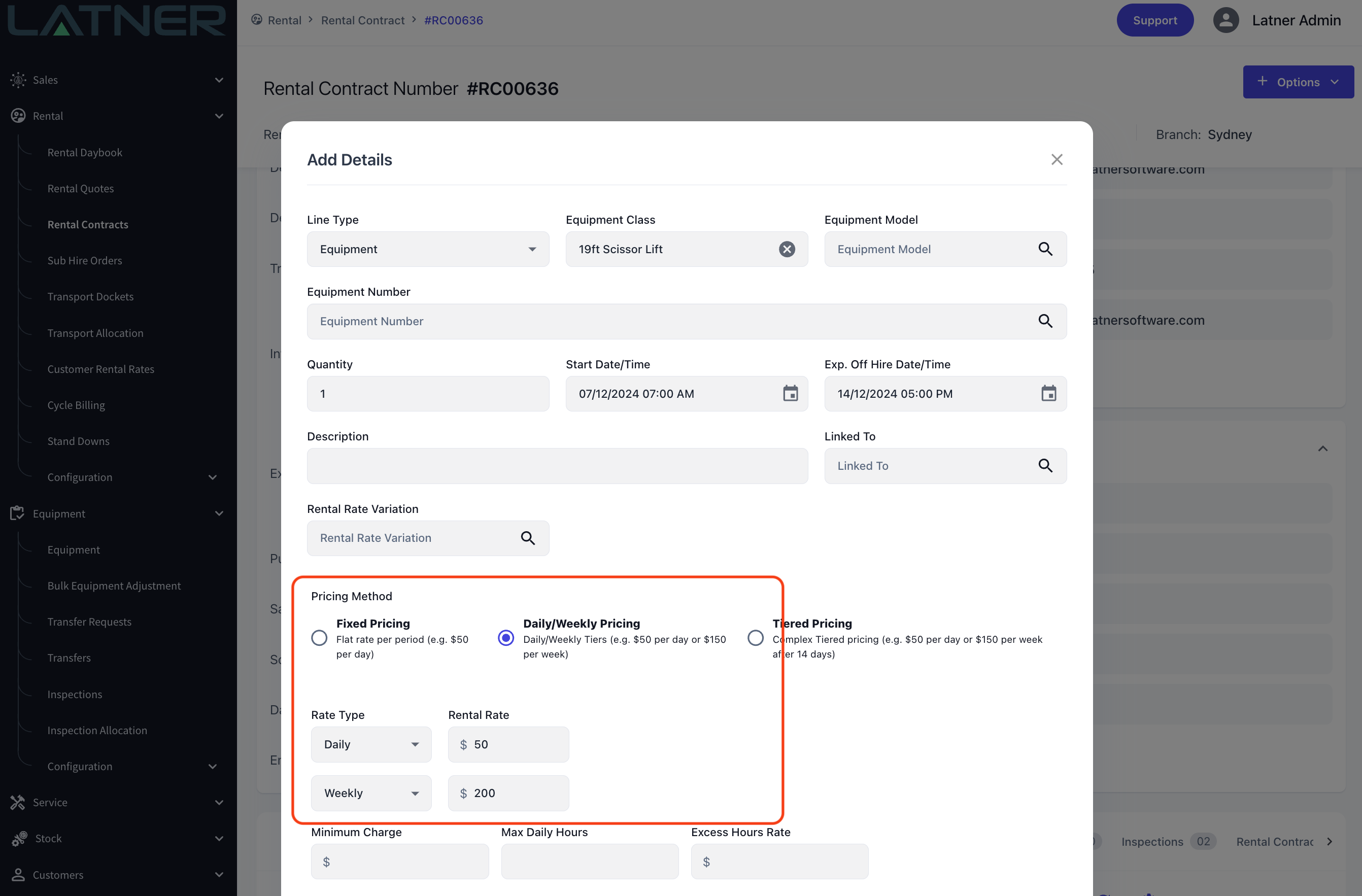Choose the Tiered Pricing radio option
This screenshot has width=1362, height=896.
(x=756, y=637)
